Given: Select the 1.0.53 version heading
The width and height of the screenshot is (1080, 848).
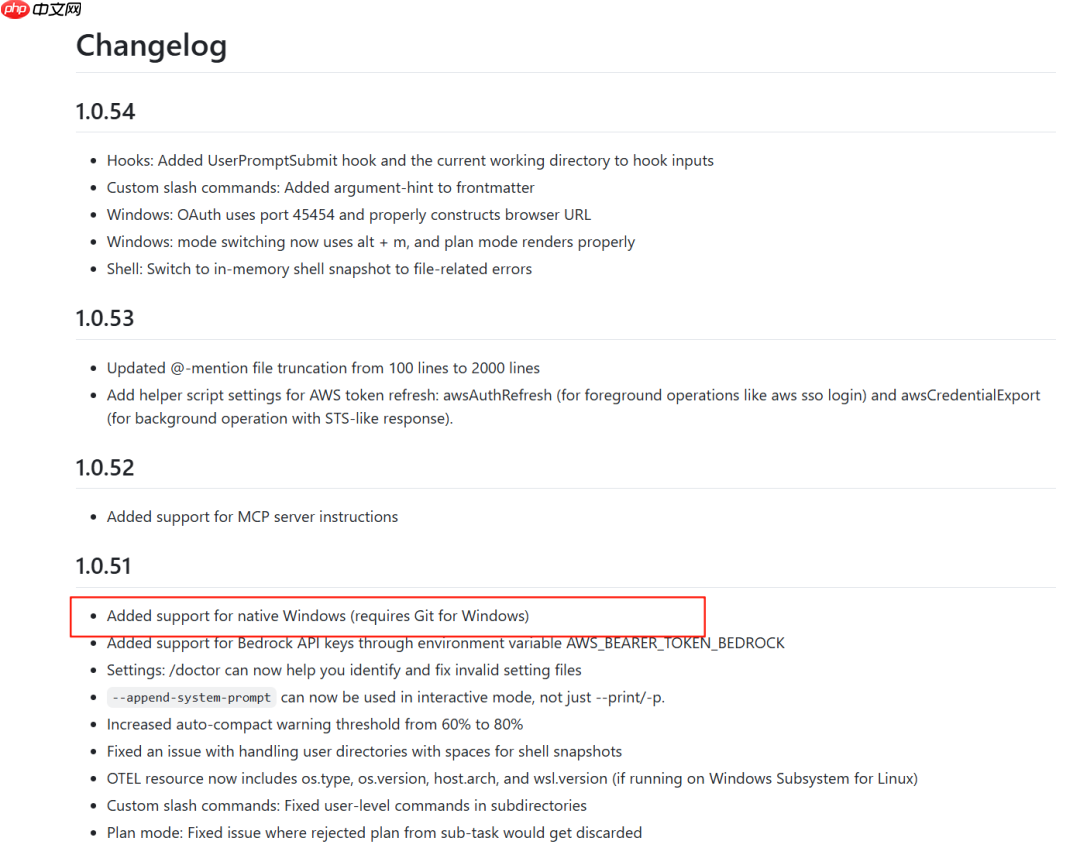Looking at the screenshot, I should coord(105,318).
